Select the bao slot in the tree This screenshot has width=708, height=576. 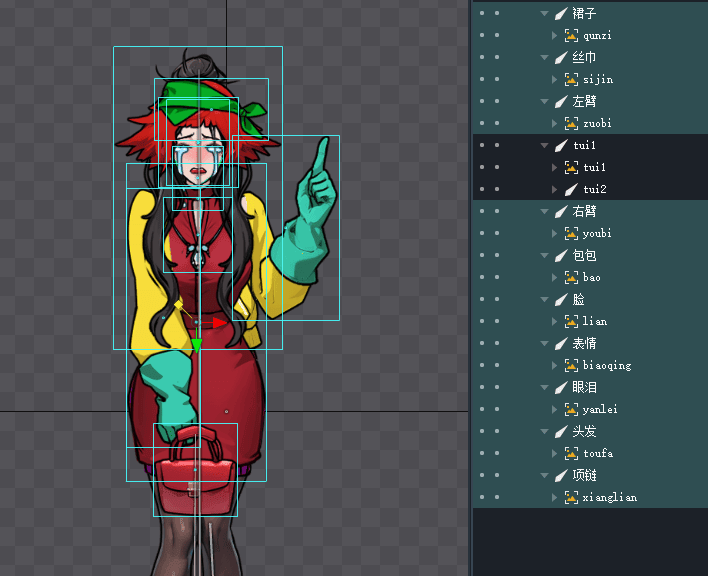[x=591, y=277]
